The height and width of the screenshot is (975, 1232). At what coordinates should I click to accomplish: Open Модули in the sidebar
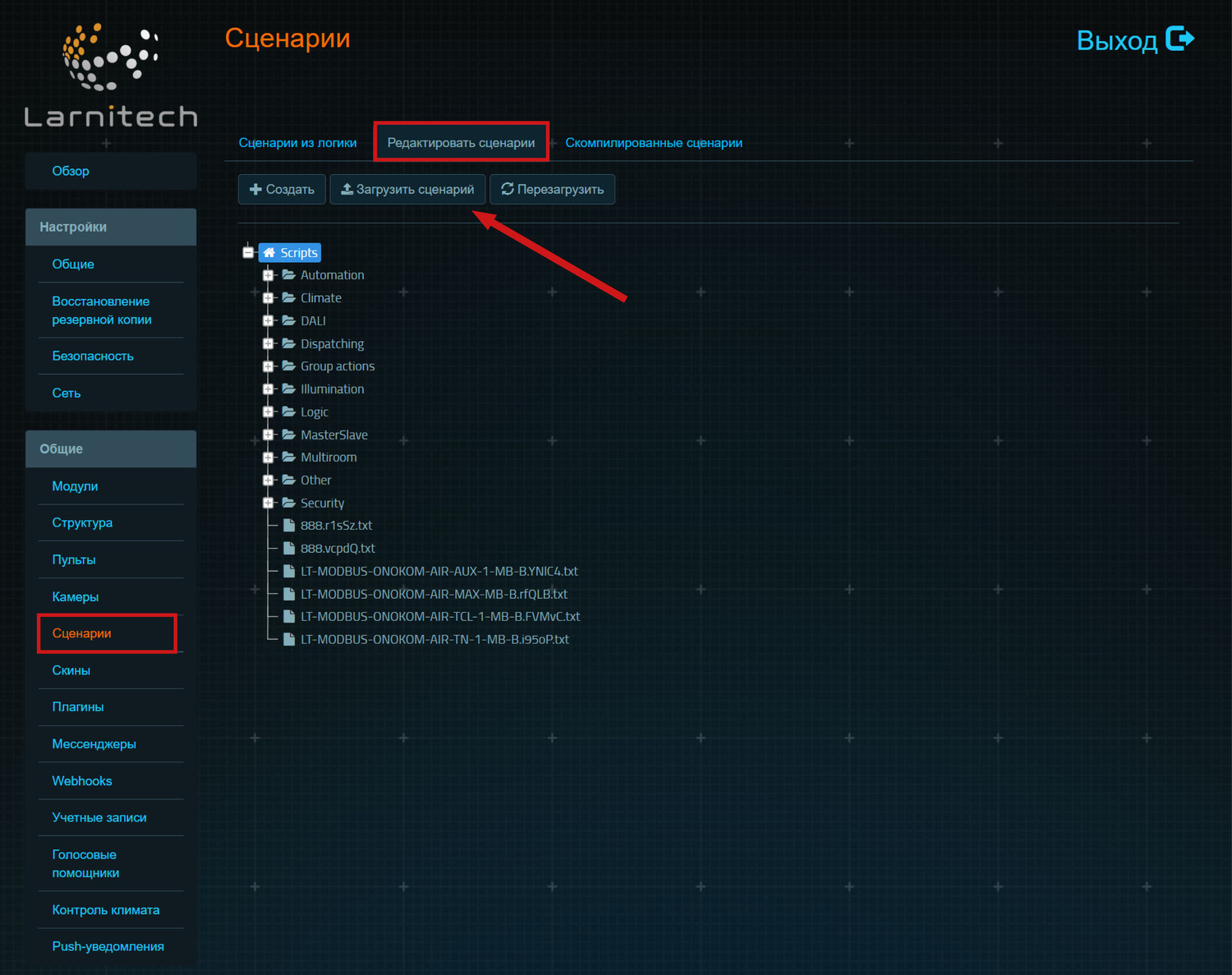coord(75,486)
